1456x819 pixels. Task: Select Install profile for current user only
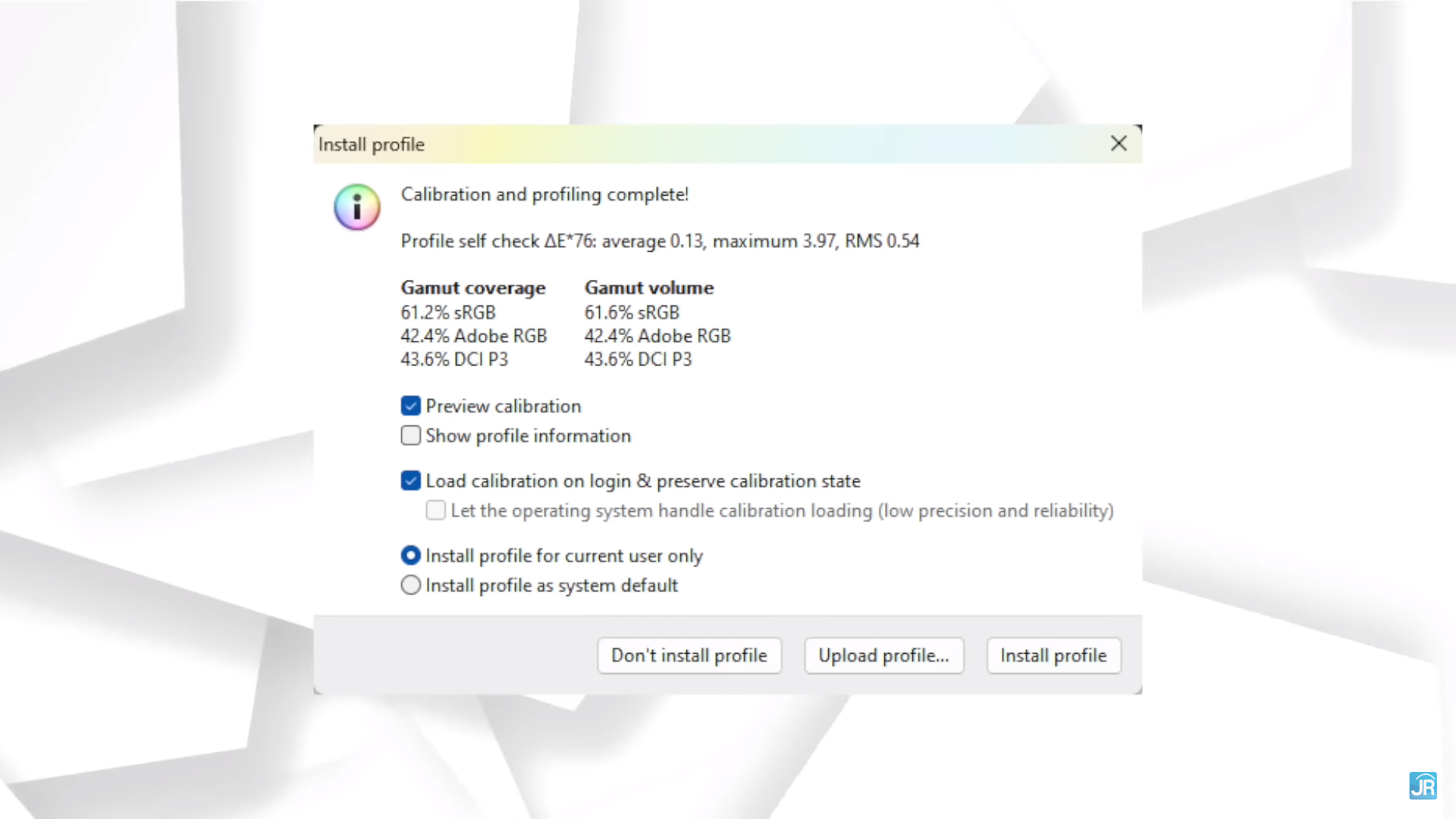click(411, 556)
